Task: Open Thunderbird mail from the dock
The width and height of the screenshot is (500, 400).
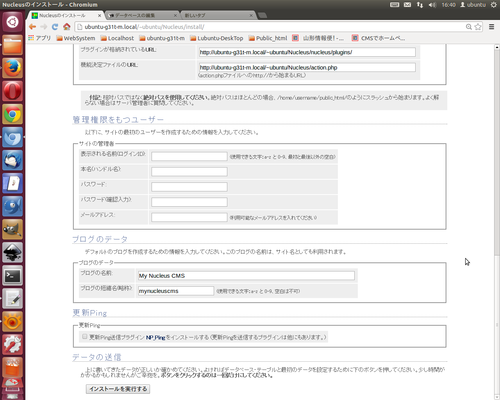Action: tap(13, 160)
